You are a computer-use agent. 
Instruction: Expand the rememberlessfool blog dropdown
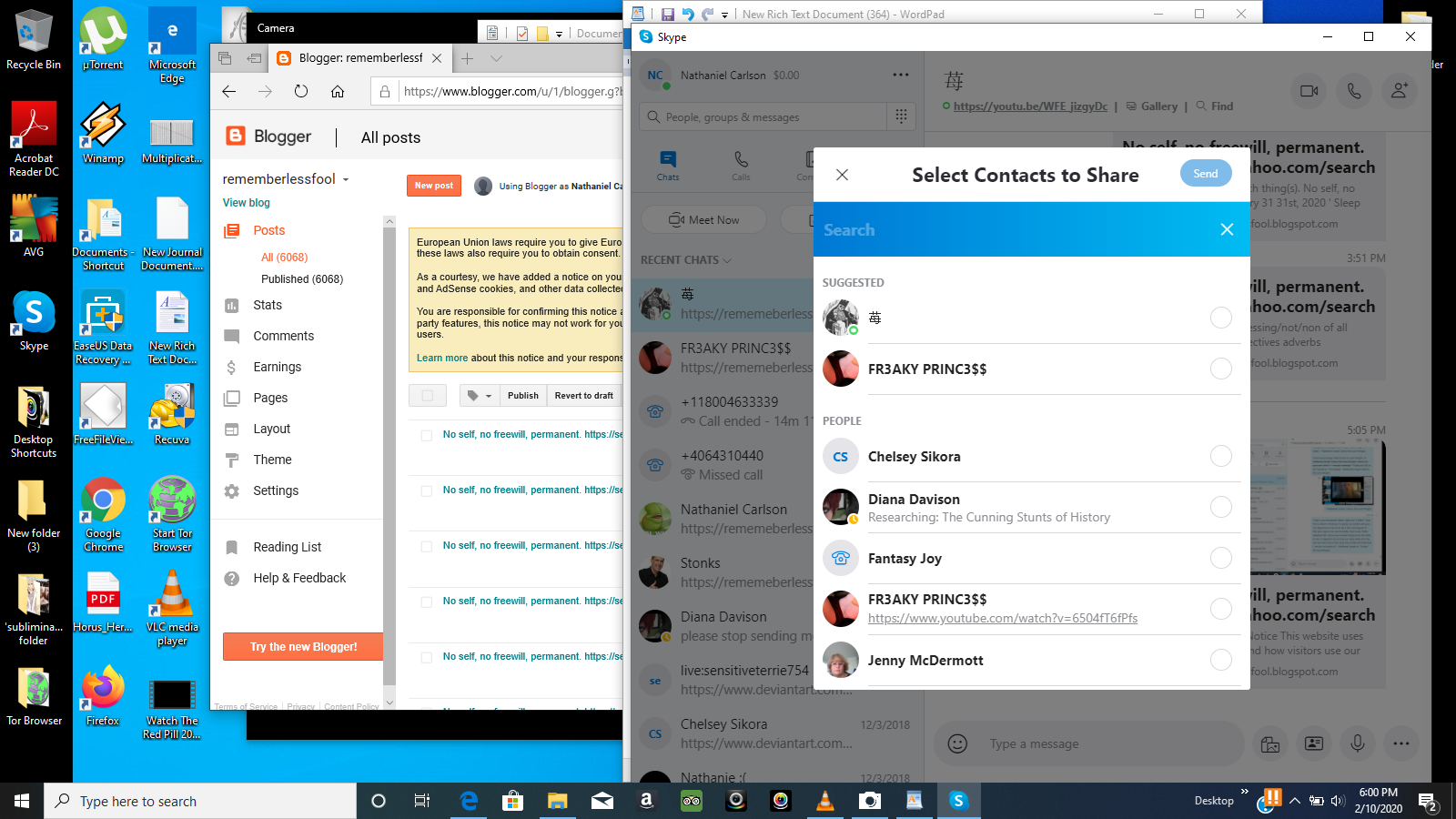pyautogui.click(x=346, y=179)
